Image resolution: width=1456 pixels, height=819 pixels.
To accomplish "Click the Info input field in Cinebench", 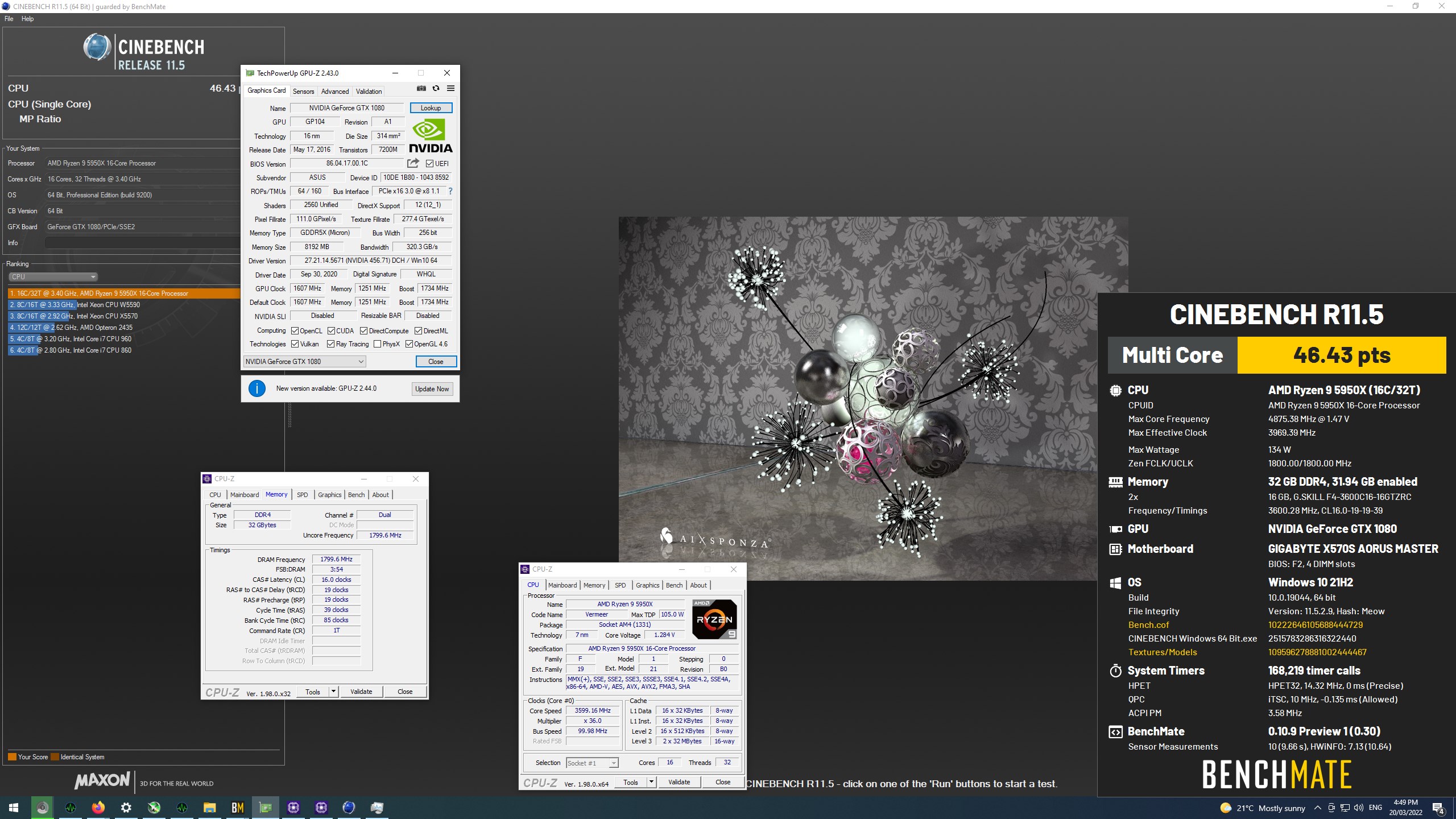I will click(142, 243).
